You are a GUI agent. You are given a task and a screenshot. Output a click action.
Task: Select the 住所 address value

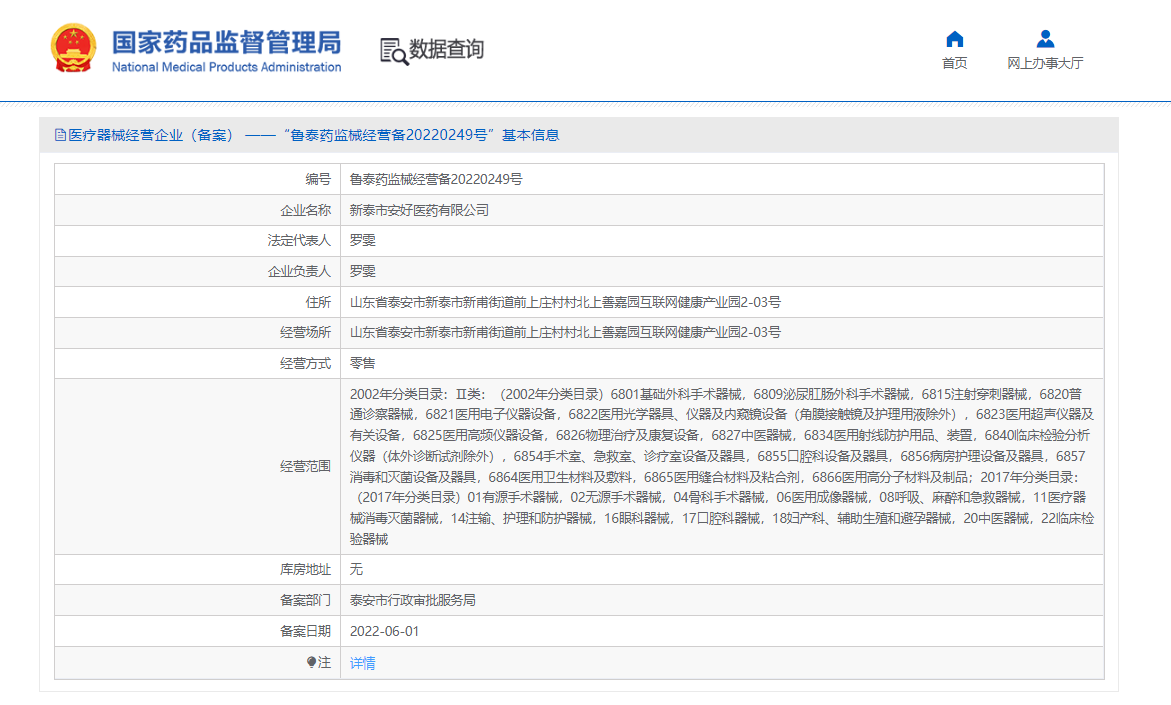coord(565,302)
